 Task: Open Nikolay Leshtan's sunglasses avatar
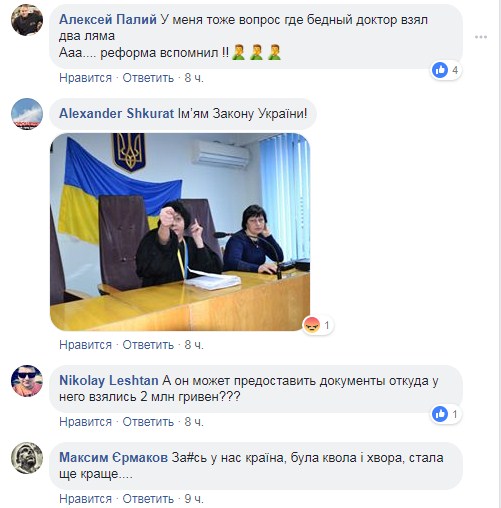click(27, 381)
